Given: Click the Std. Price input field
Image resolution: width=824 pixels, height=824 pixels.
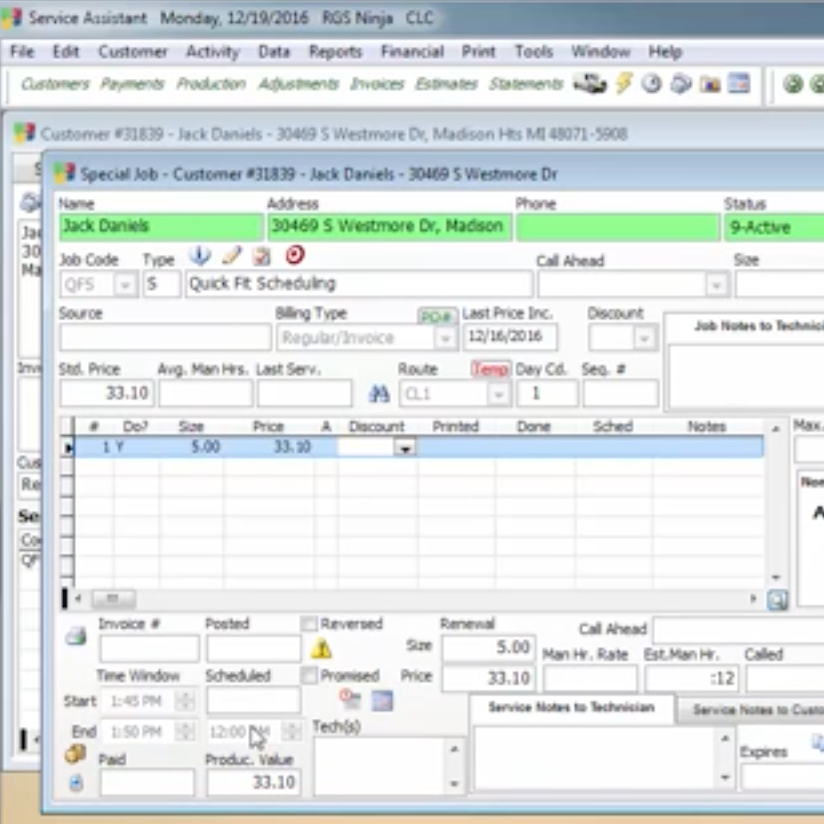Looking at the screenshot, I should (x=106, y=394).
